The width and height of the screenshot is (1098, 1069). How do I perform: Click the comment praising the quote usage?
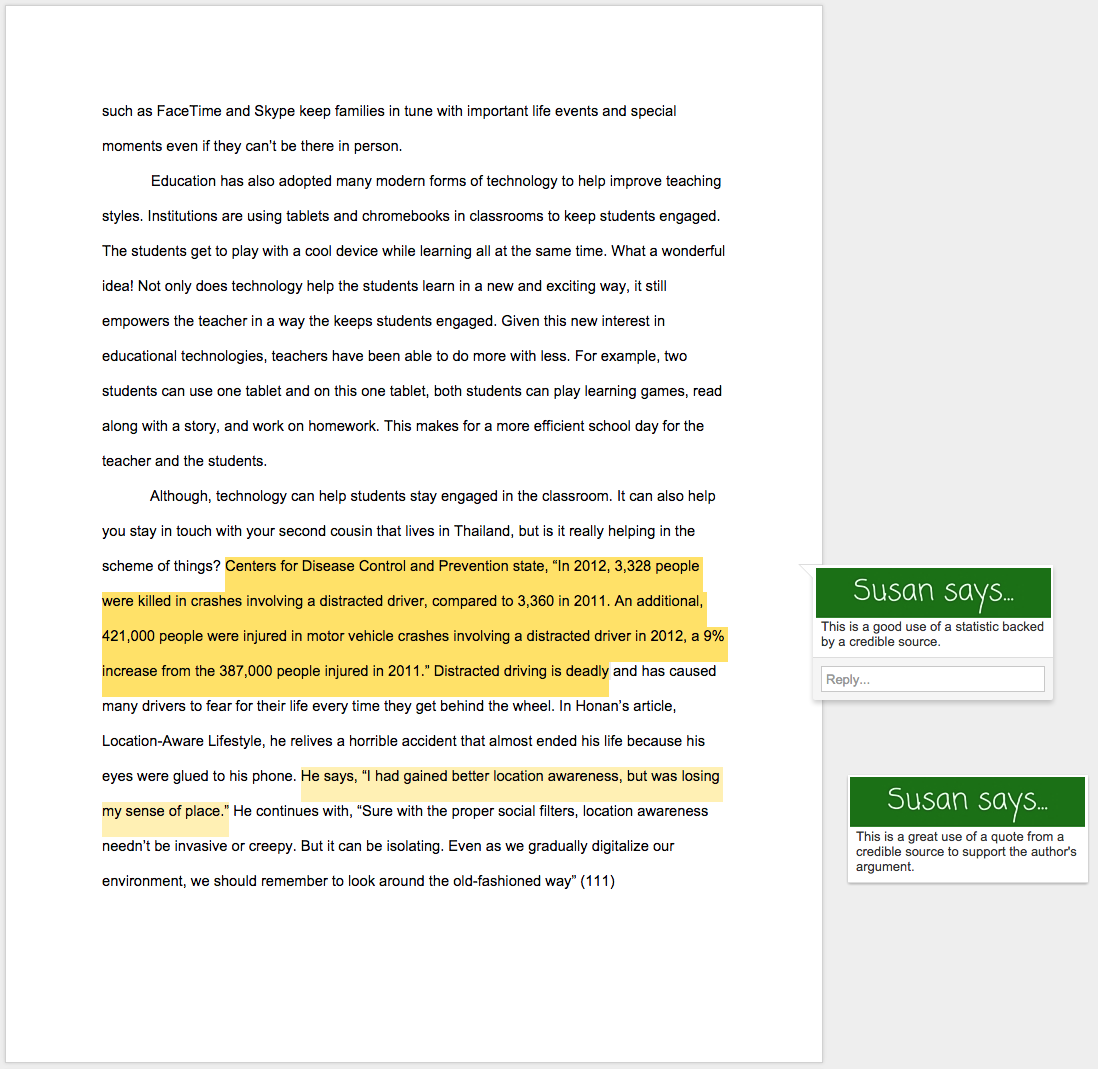(x=966, y=851)
